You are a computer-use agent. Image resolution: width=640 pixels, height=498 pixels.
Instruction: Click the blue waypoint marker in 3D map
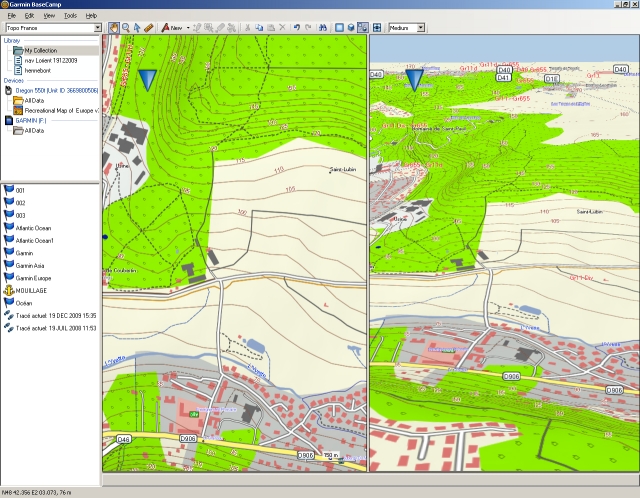(414, 80)
